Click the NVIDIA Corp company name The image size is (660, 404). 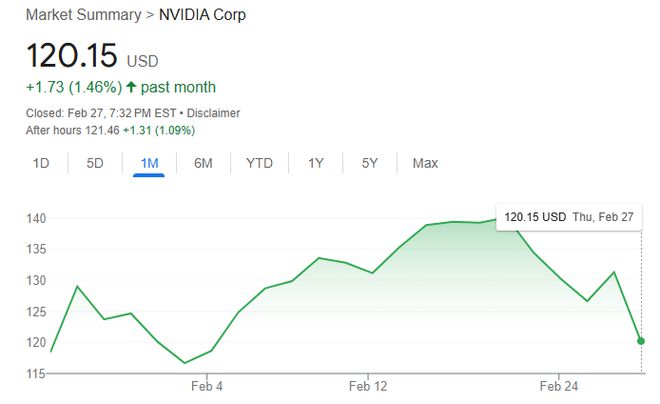click(x=202, y=15)
